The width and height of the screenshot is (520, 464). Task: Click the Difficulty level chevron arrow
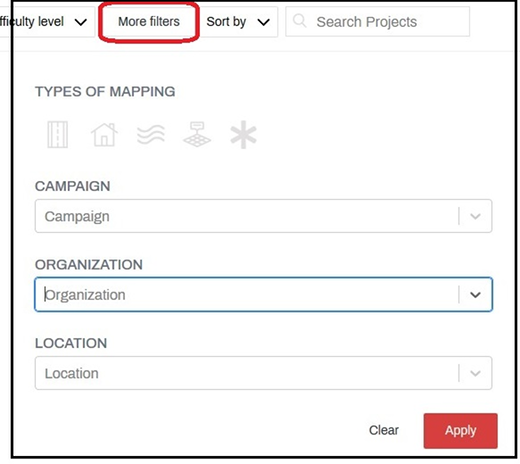pos(81,22)
